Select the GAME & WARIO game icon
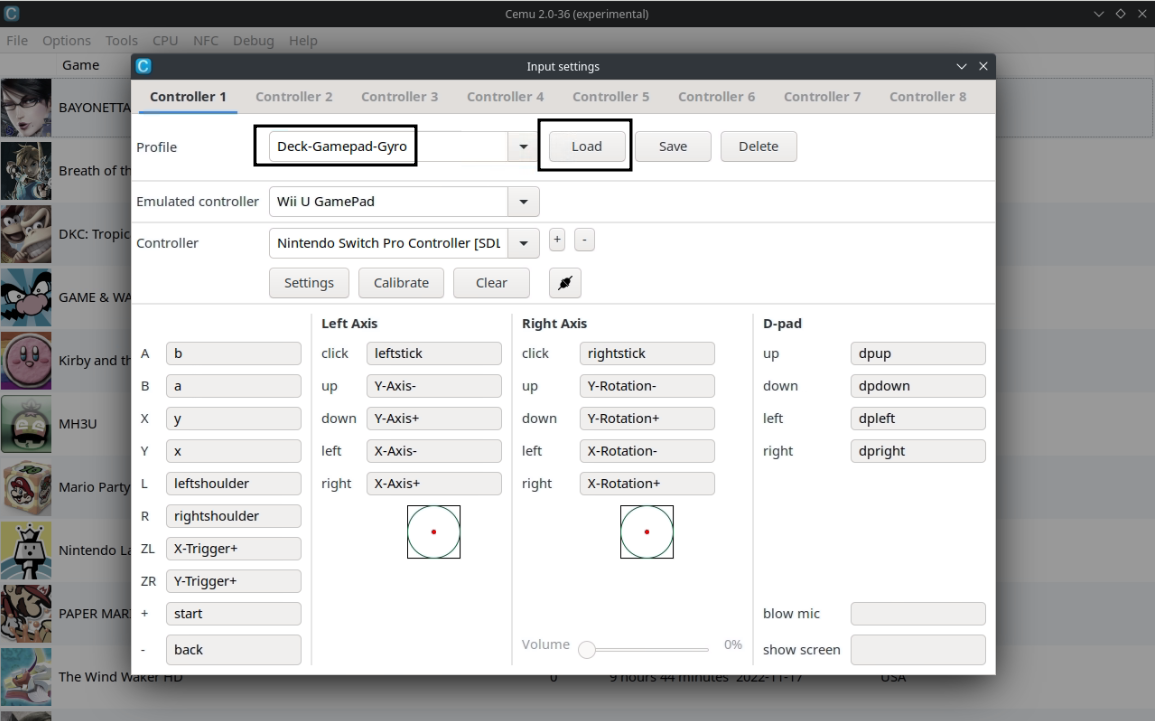Image resolution: width=1155 pixels, height=721 pixels. [x=27, y=298]
